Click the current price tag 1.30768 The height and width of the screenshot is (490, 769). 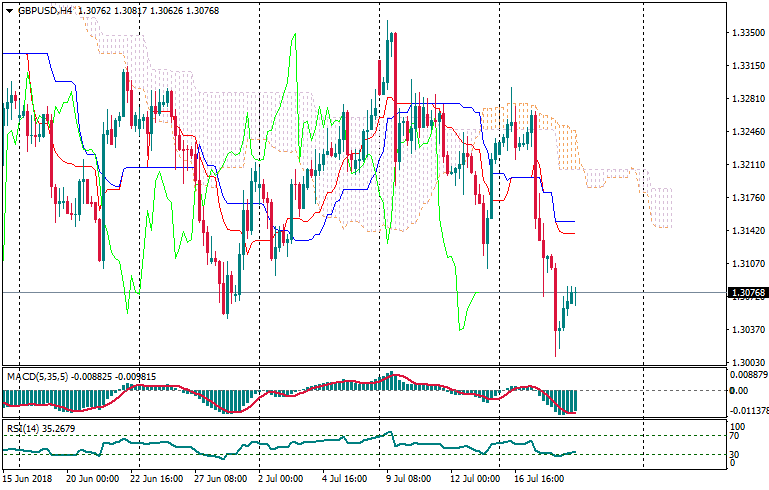748,293
